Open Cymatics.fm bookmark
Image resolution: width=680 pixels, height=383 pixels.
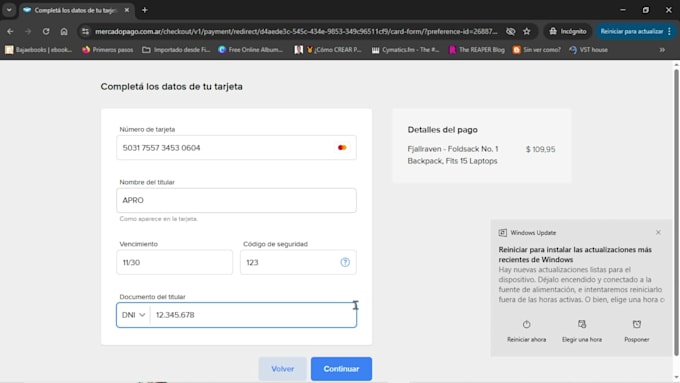405,50
